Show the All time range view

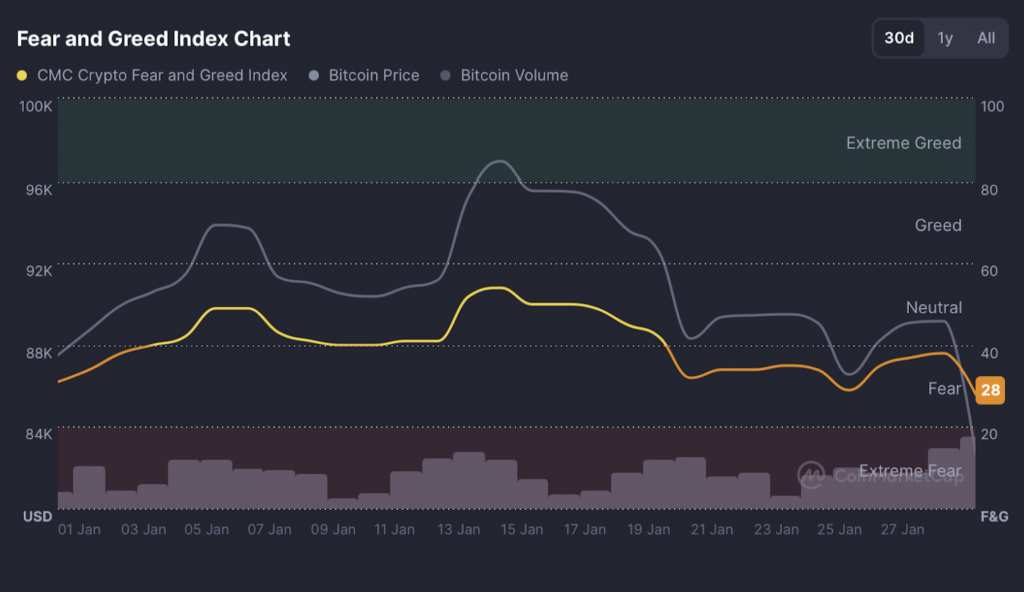[986, 39]
